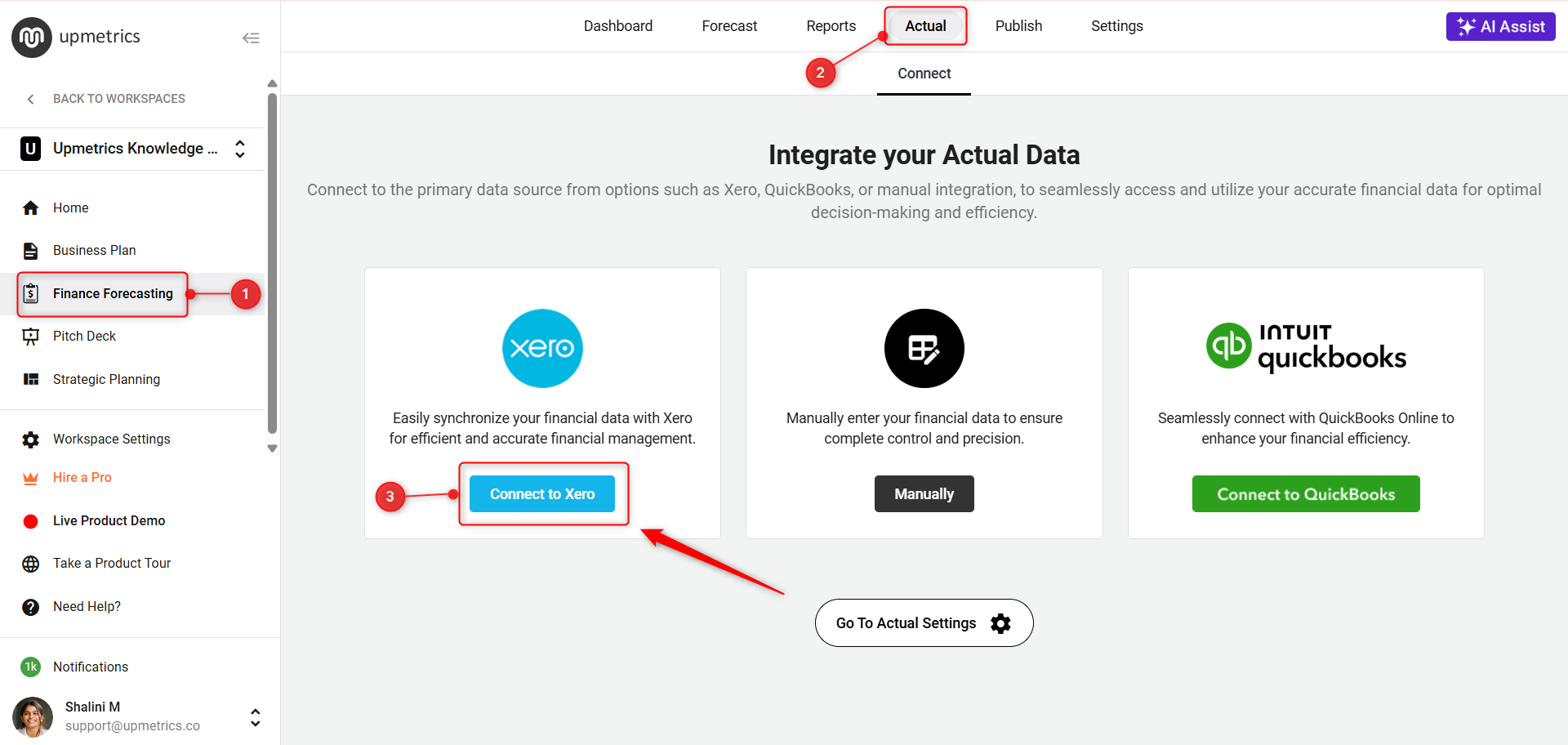Open Workspace Settings in the sidebar
This screenshot has width=1568, height=745.
(112, 439)
